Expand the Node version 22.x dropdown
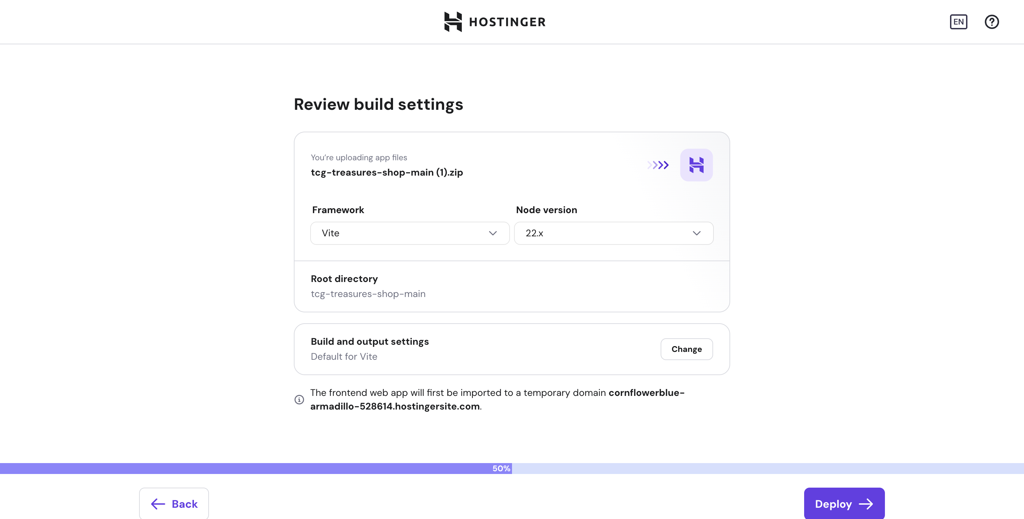Viewport: 1024px width, 519px height. point(613,233)
